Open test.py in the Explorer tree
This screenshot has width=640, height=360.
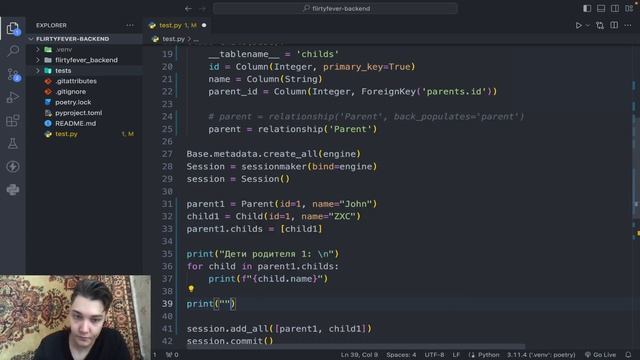coord(84,134)
